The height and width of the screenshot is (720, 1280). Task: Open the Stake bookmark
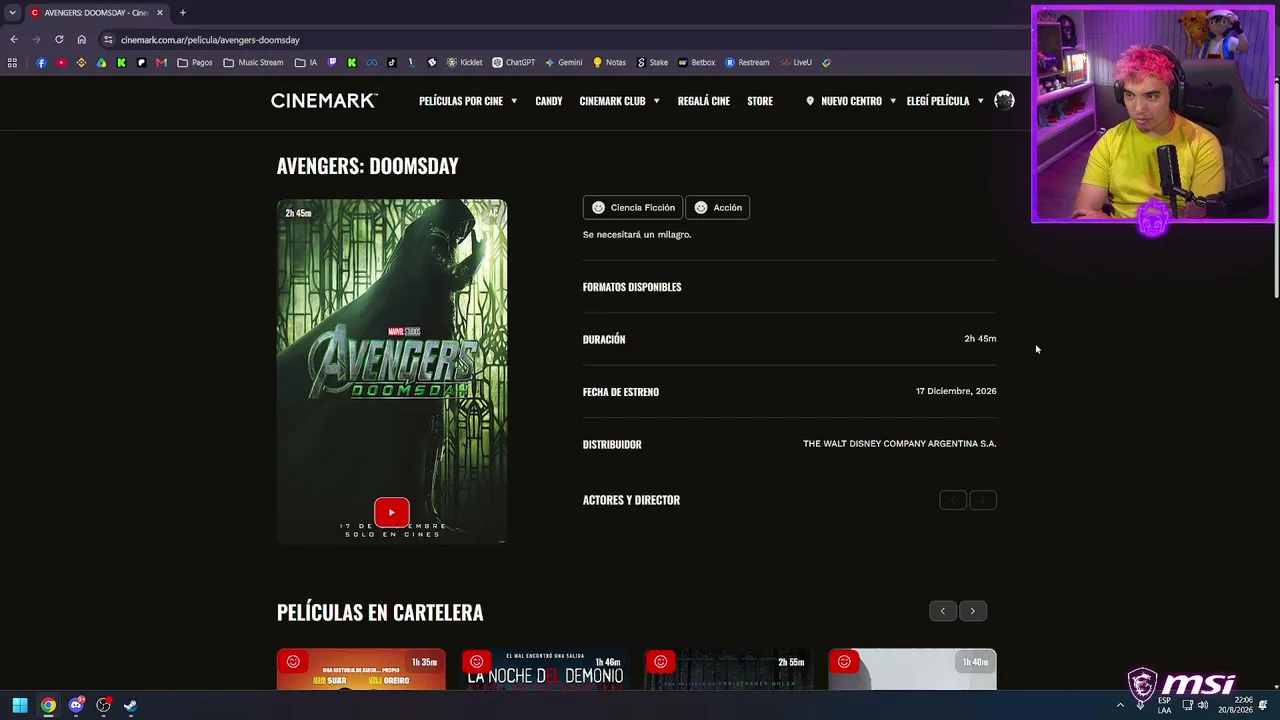coord(652,62)
